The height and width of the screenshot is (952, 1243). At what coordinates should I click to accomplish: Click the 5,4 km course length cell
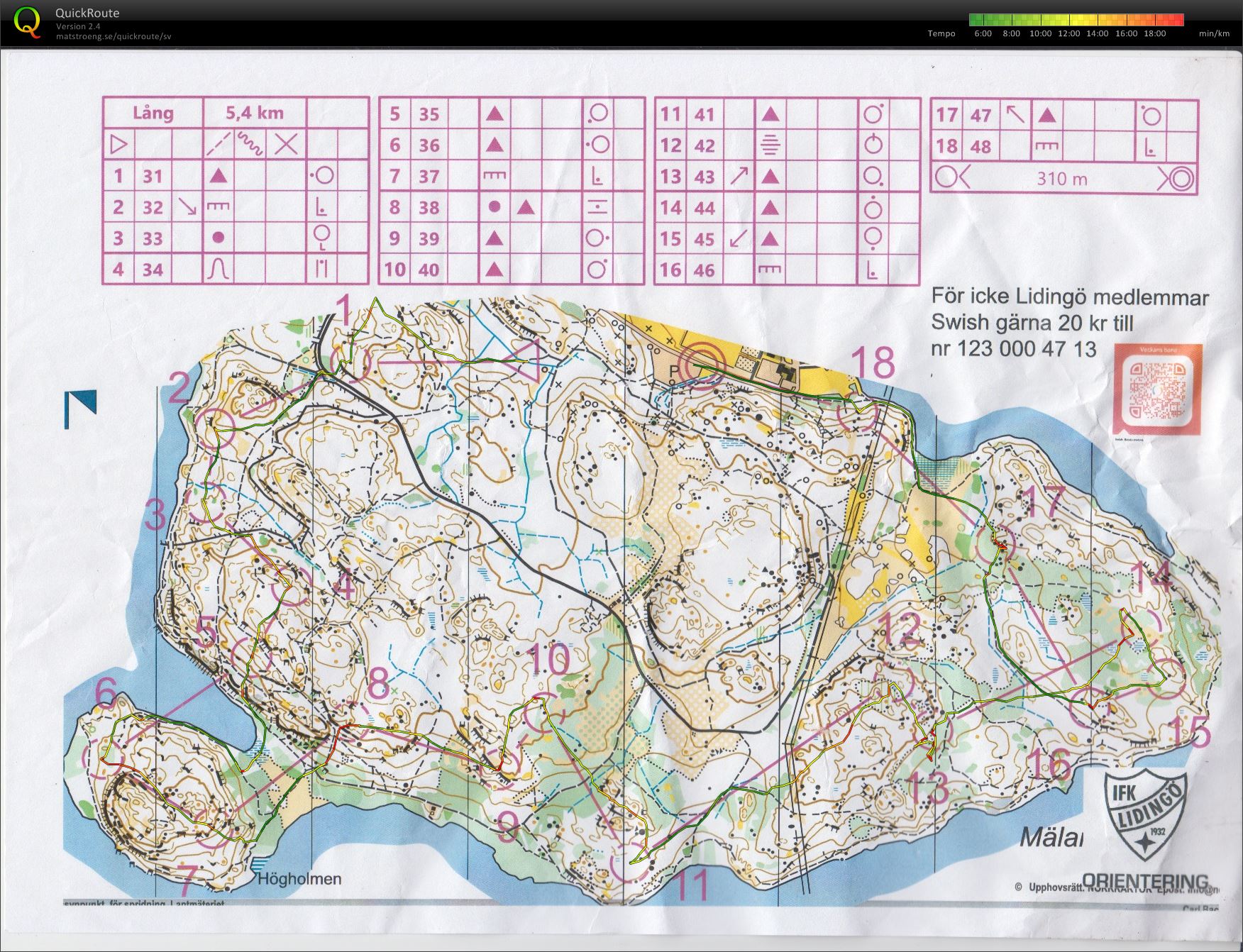(x=255, y=113)
